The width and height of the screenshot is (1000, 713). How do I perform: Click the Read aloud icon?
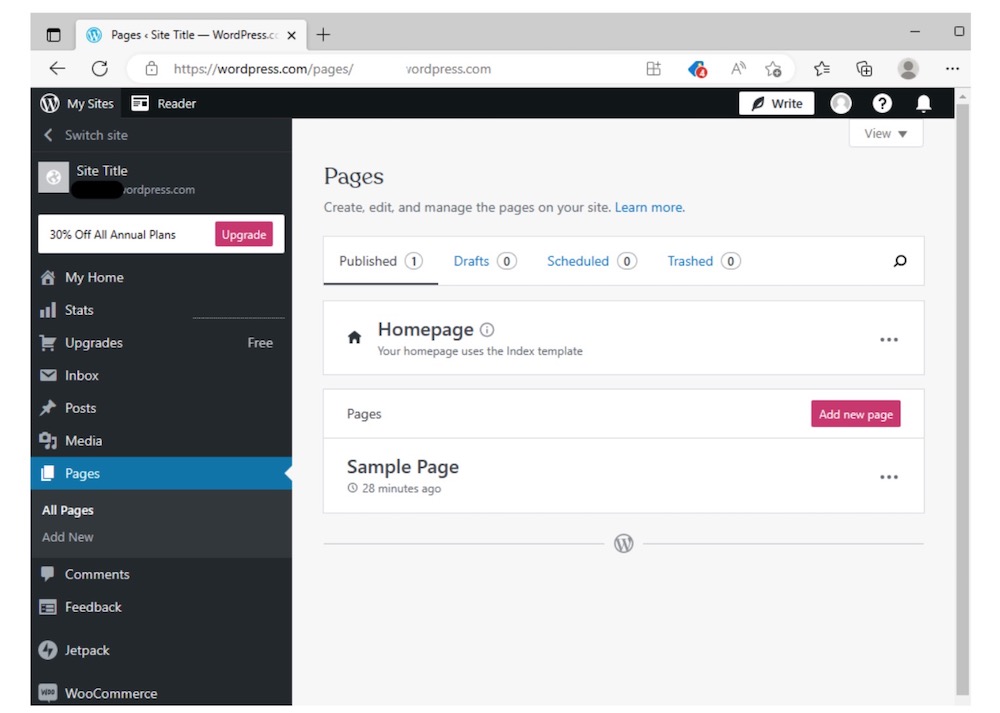pyautogui.click(x=739, y=69)
